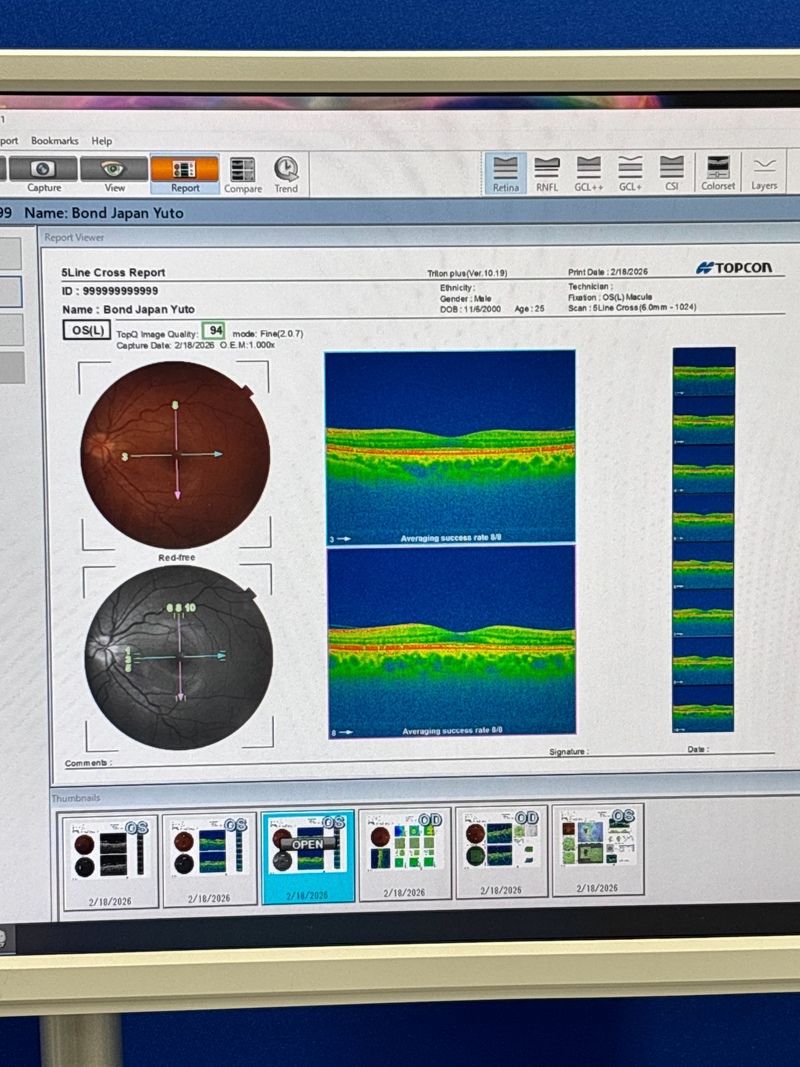800x1067 pixels.
Task: Select the CSI layer display
Action: click(x=672, y=173)
